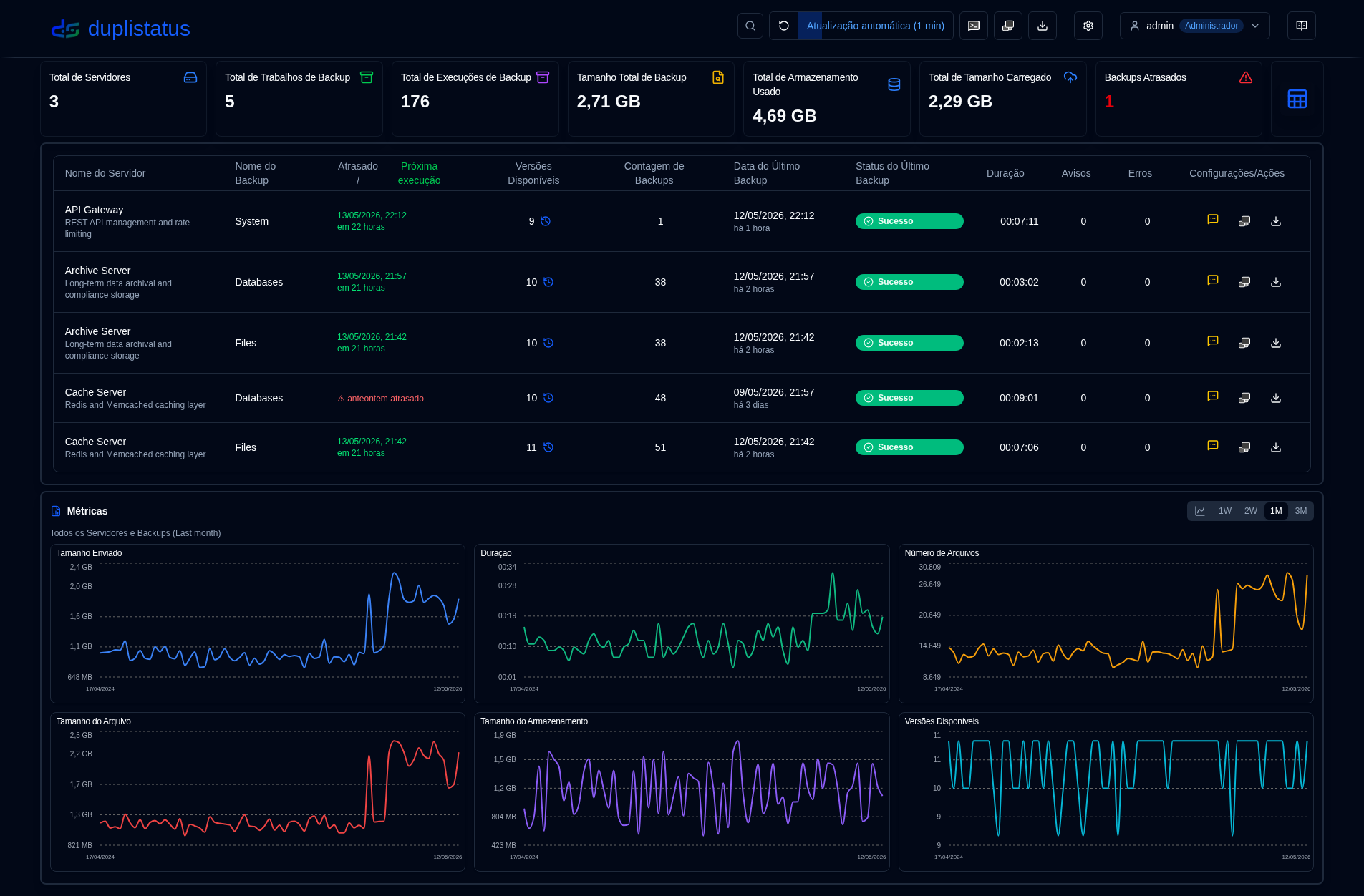Click download icon for Cache Server Databases row
1364x896 pixels.
click(1276, 398)
